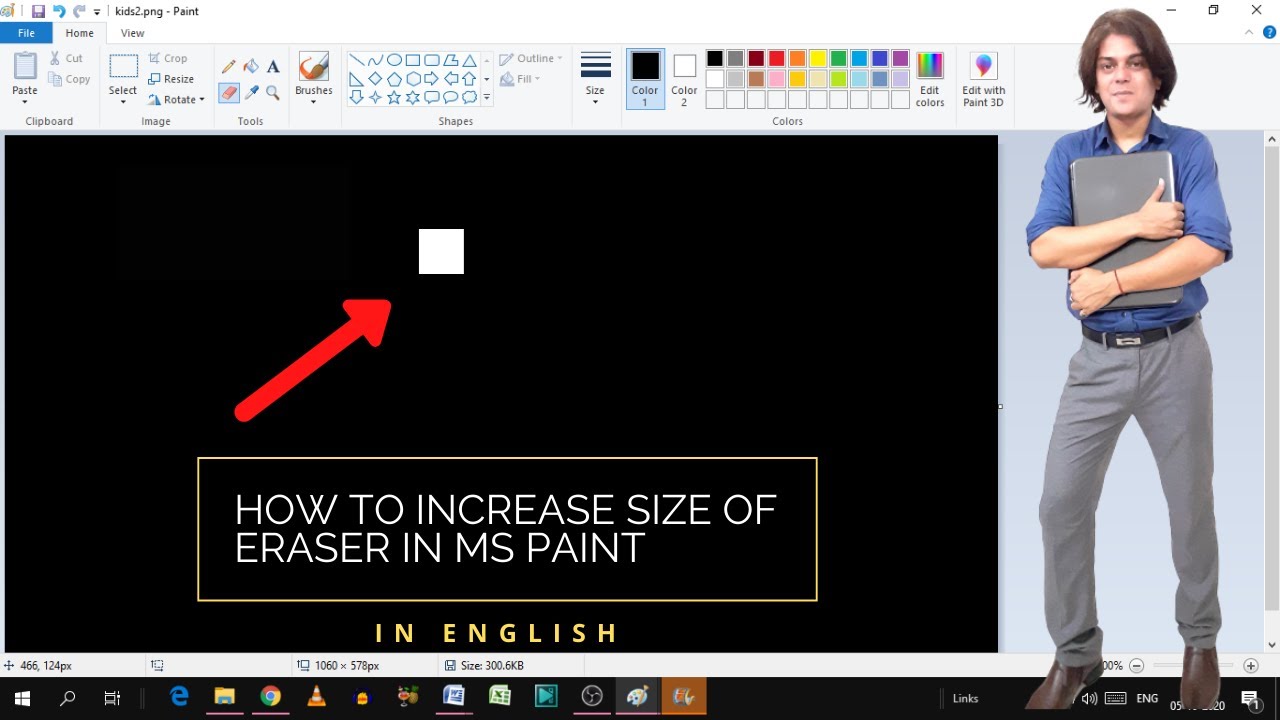Click the Save icon in quick access toolbar

coord(38,11)
